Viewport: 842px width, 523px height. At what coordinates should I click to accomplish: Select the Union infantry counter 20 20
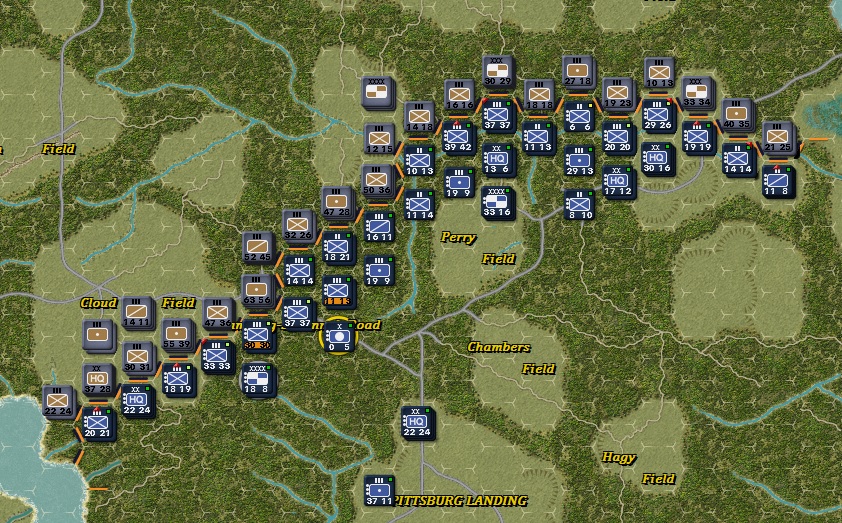pyautogui.click(x=618, y=137)
